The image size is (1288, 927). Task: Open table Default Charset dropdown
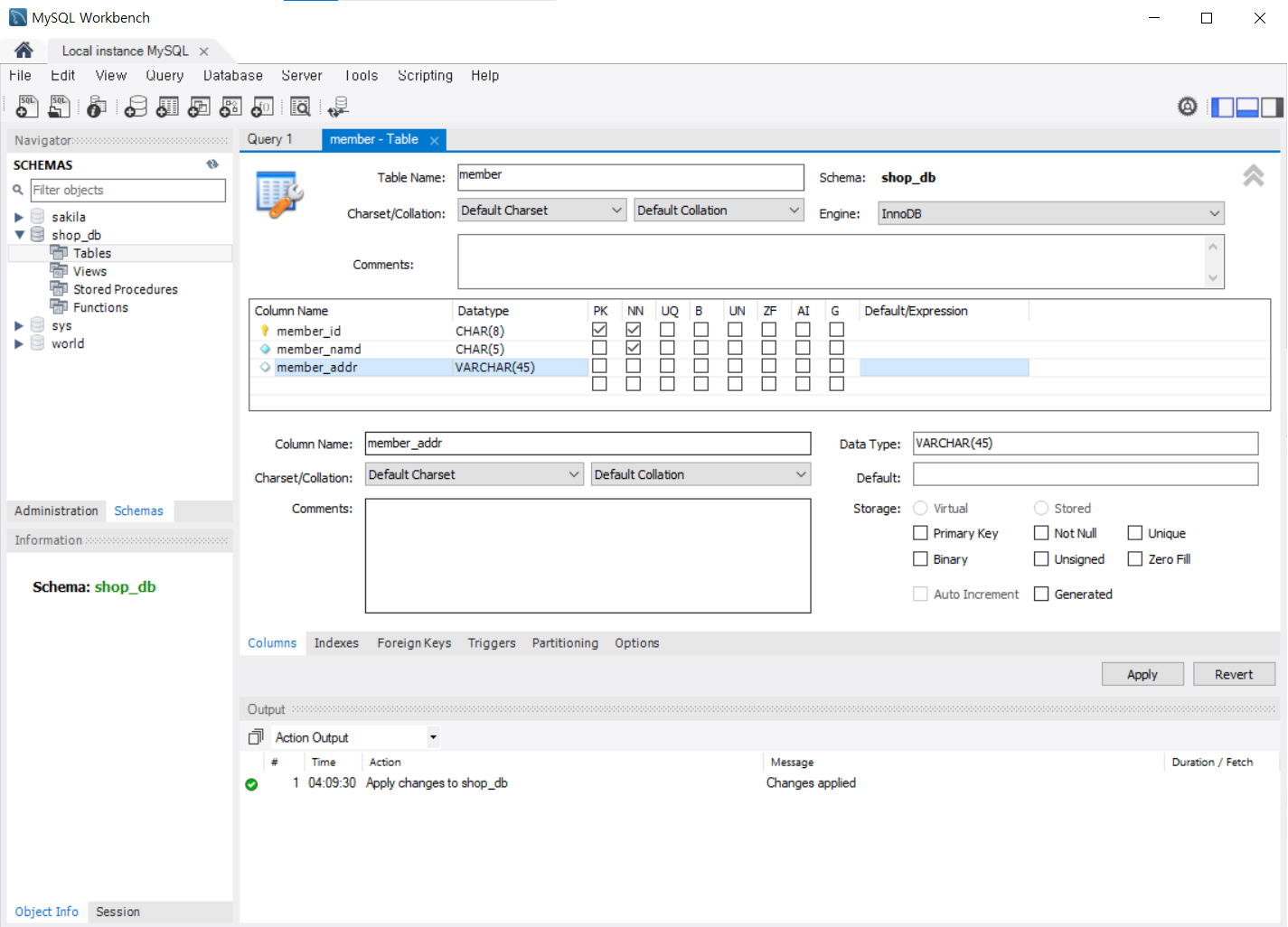pos(541,210)
